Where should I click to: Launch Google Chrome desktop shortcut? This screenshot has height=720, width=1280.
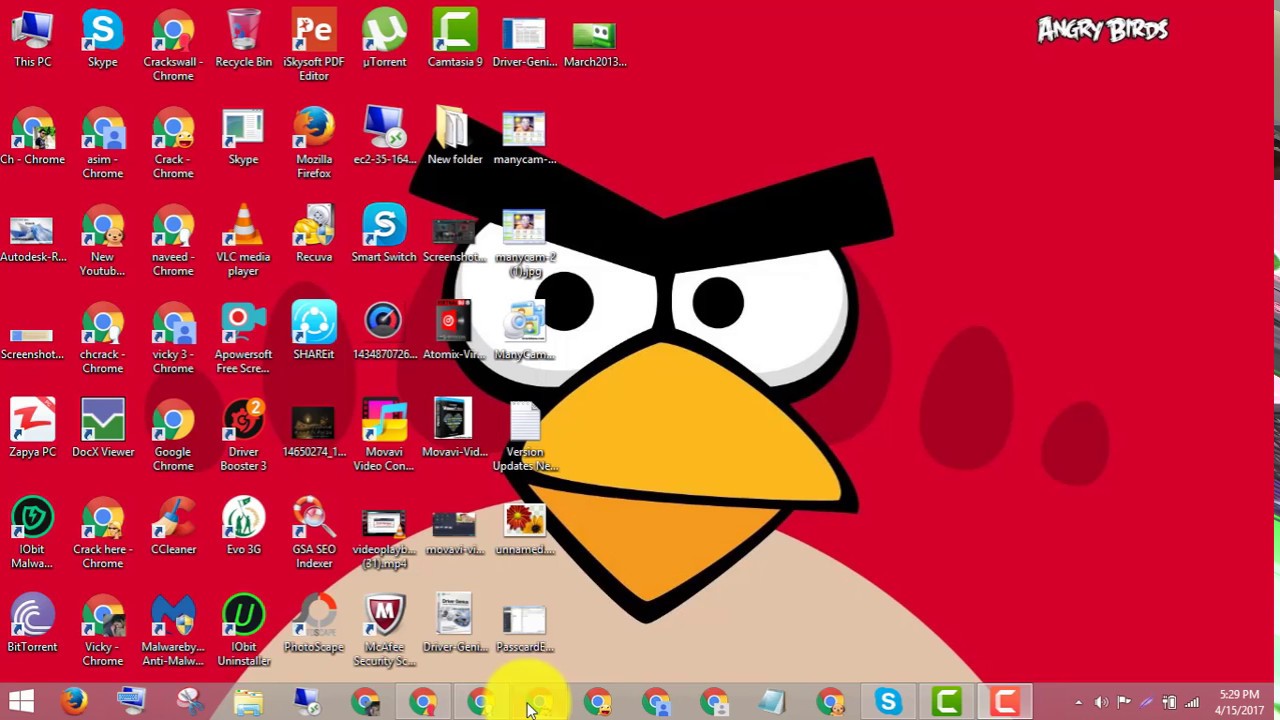click(x=173, y=435)
